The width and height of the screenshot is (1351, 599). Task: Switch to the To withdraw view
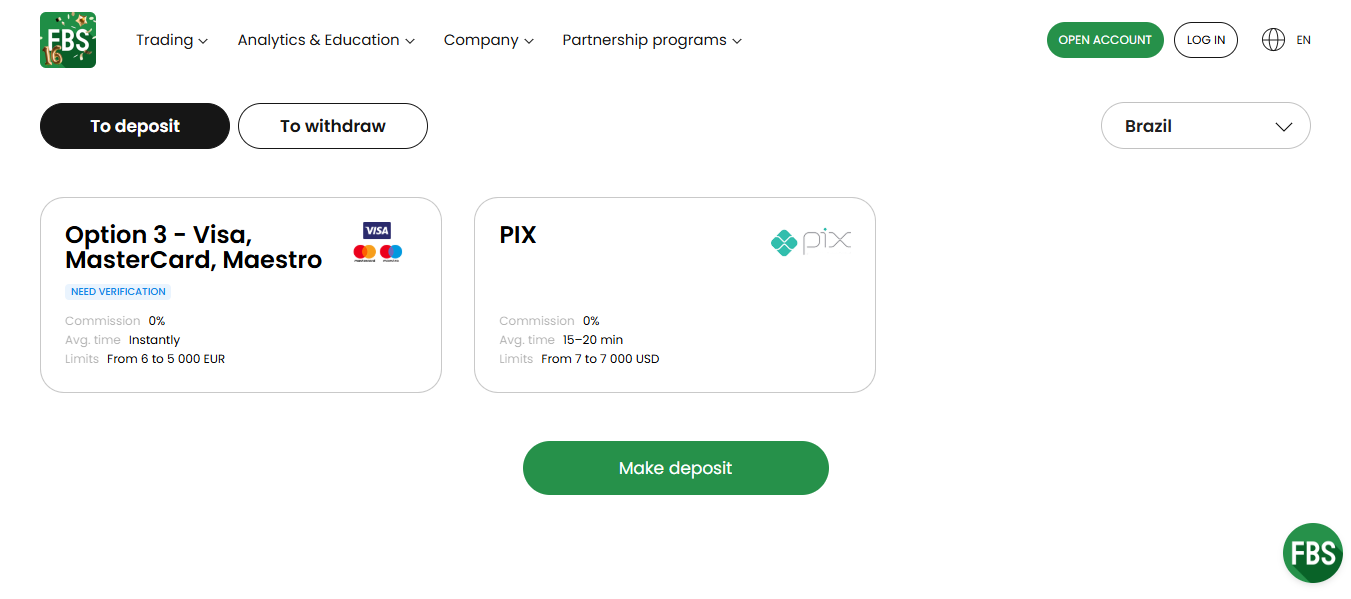click(x=332, y=126)
